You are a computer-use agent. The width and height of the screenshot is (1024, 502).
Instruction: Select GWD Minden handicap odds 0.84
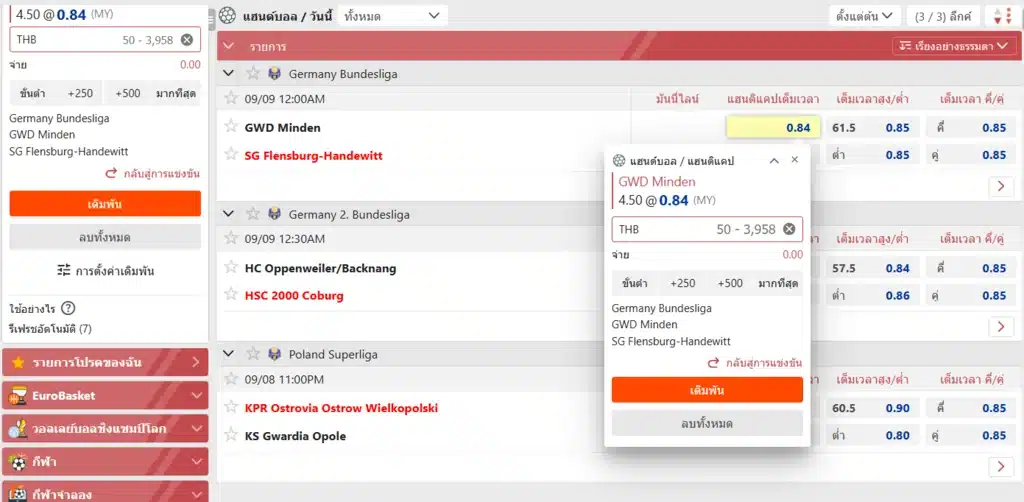pyautogui.click(x=773, y=127)
